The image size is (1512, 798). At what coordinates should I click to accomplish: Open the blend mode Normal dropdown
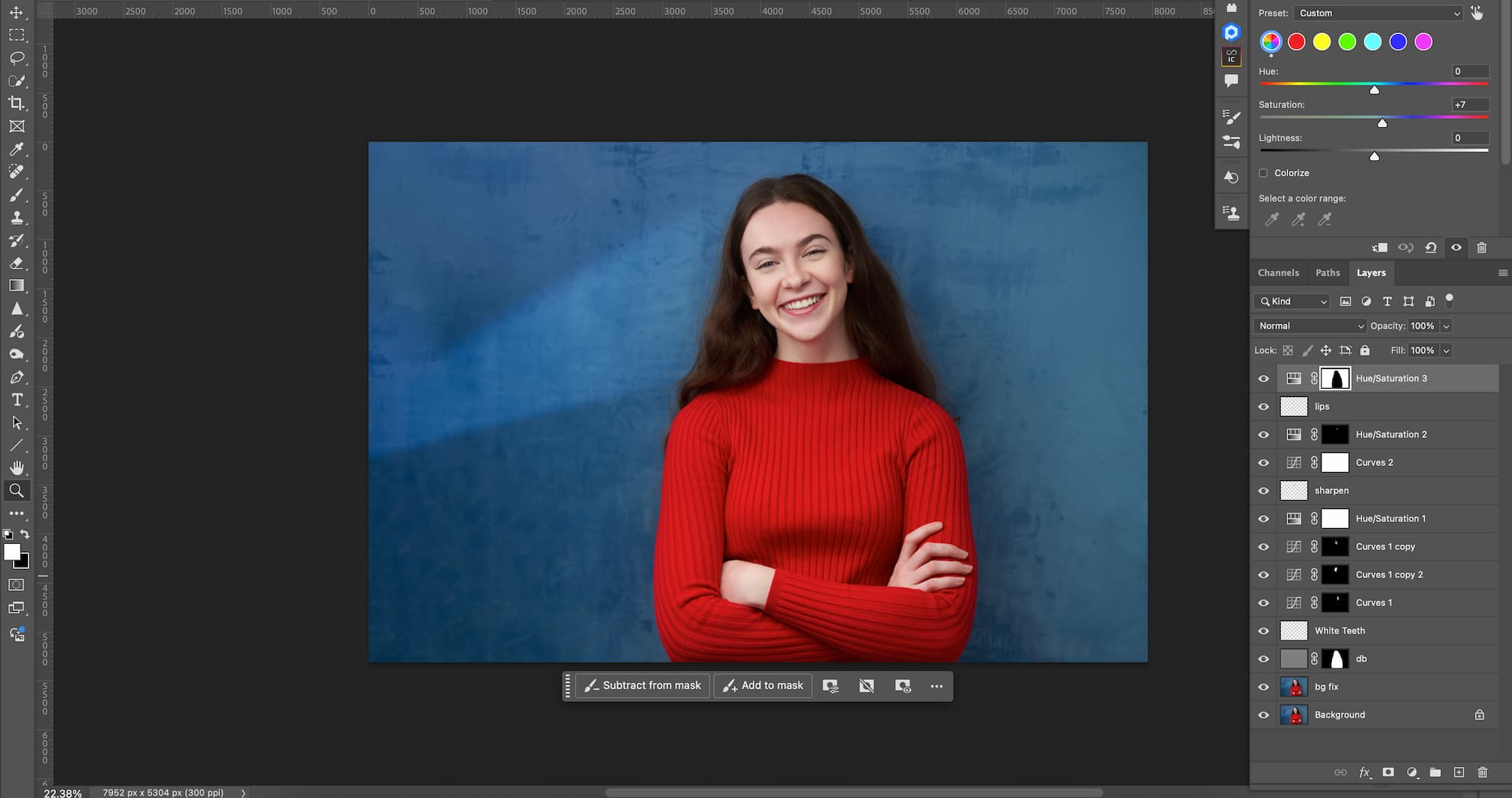pyautogui.click(x=1310, y=326)
